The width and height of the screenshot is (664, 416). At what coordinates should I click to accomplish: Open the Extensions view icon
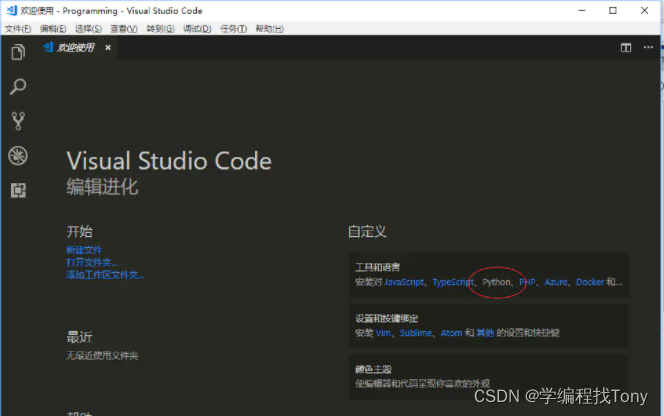click(x=18, y=190)
